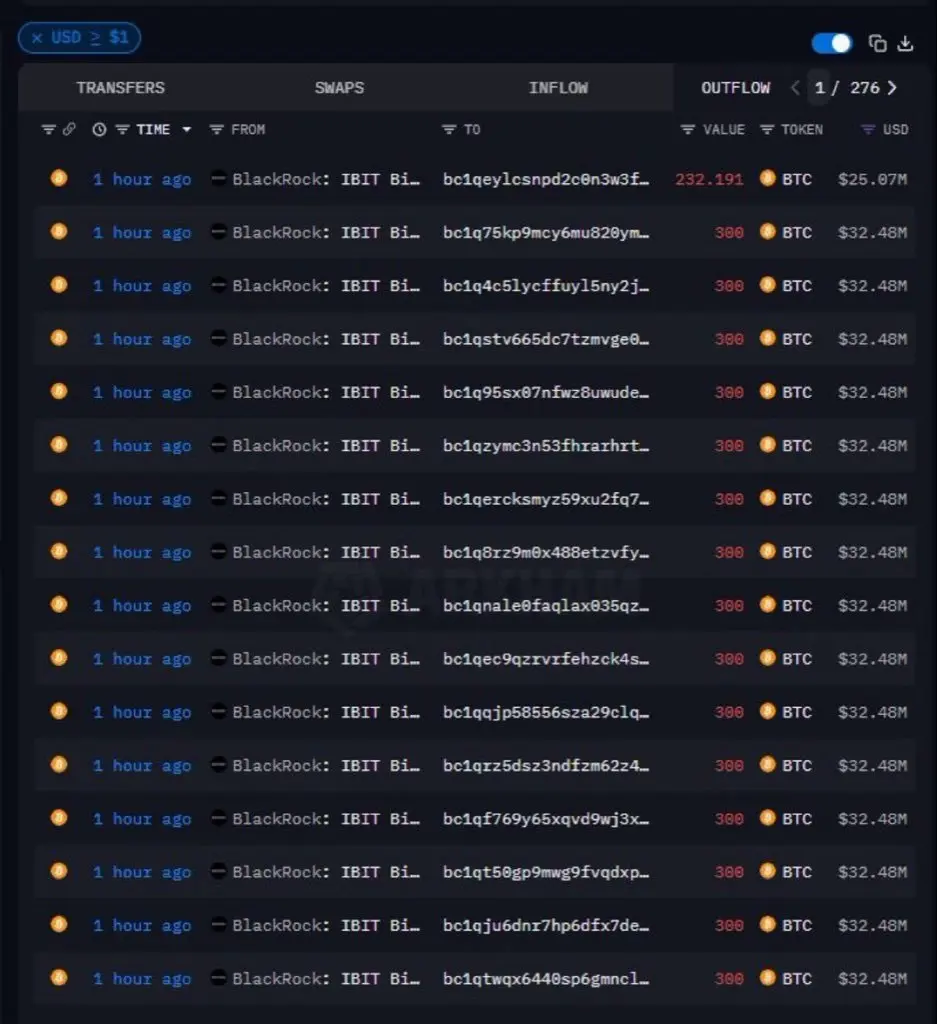Filter by the FROM column
The image size is (937, 1024).
point(216,129)
